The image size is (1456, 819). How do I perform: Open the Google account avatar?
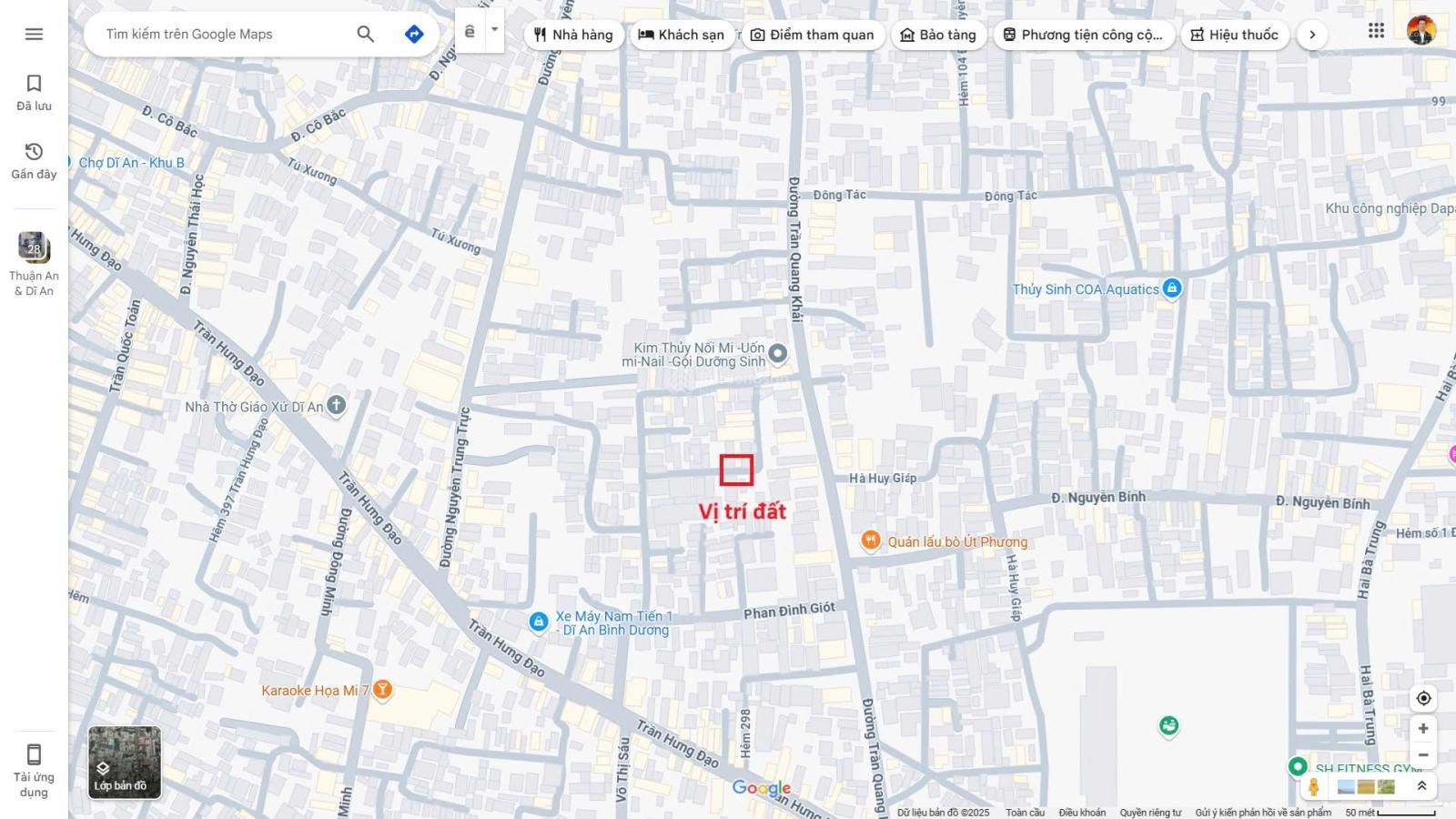[x=1421, y=31]
